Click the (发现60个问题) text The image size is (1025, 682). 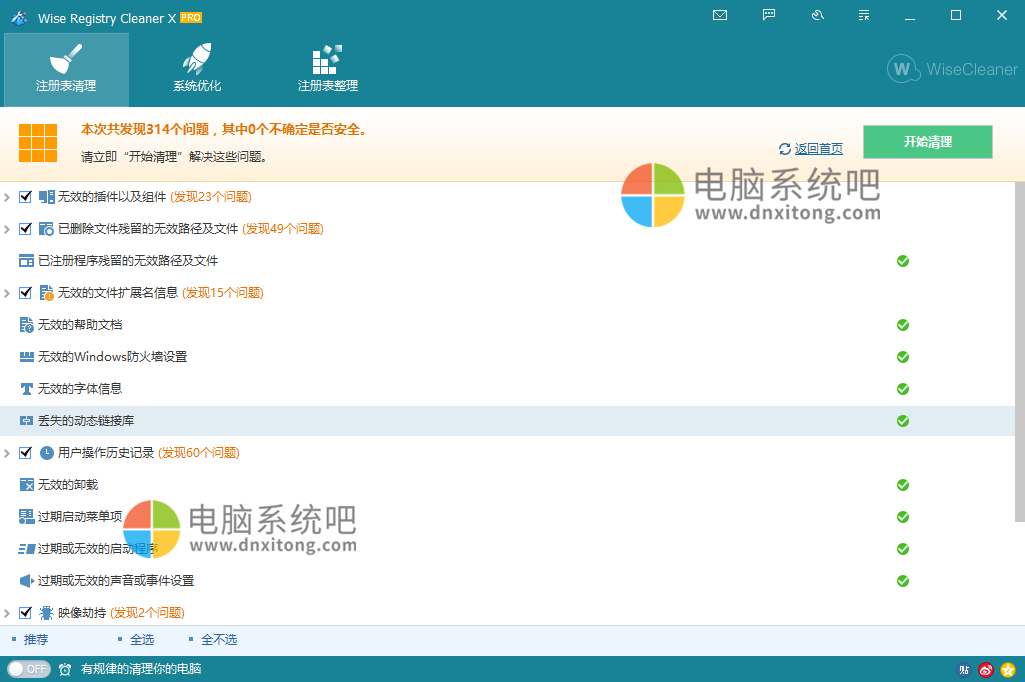coord(199,453)
